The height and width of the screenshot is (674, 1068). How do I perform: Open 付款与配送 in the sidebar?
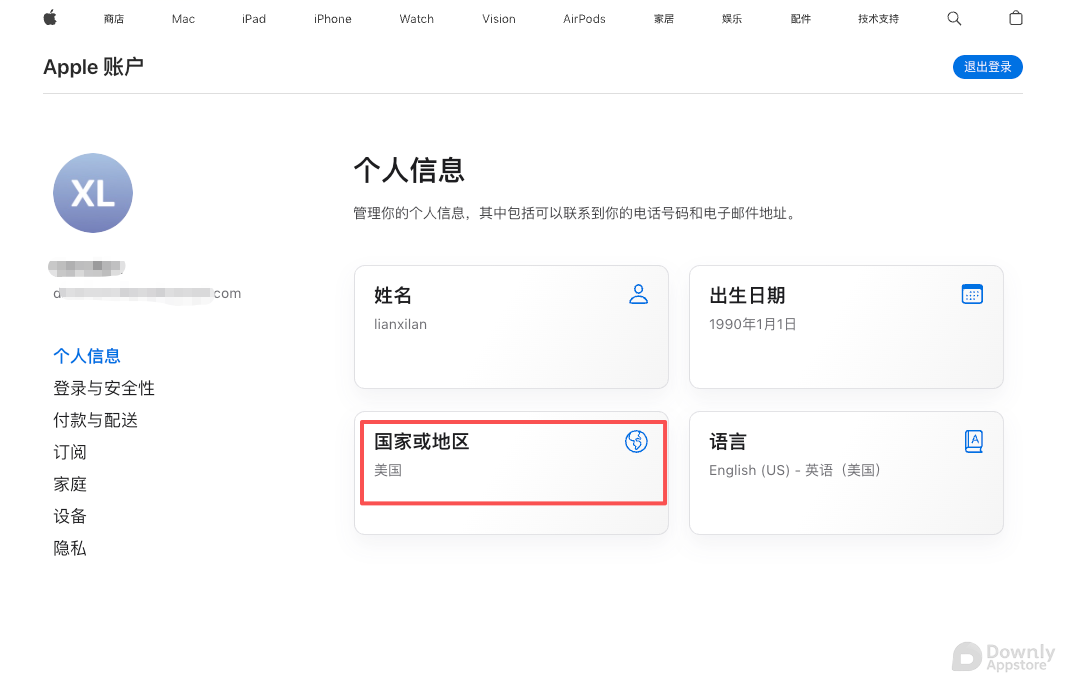[x=95, y=420]
